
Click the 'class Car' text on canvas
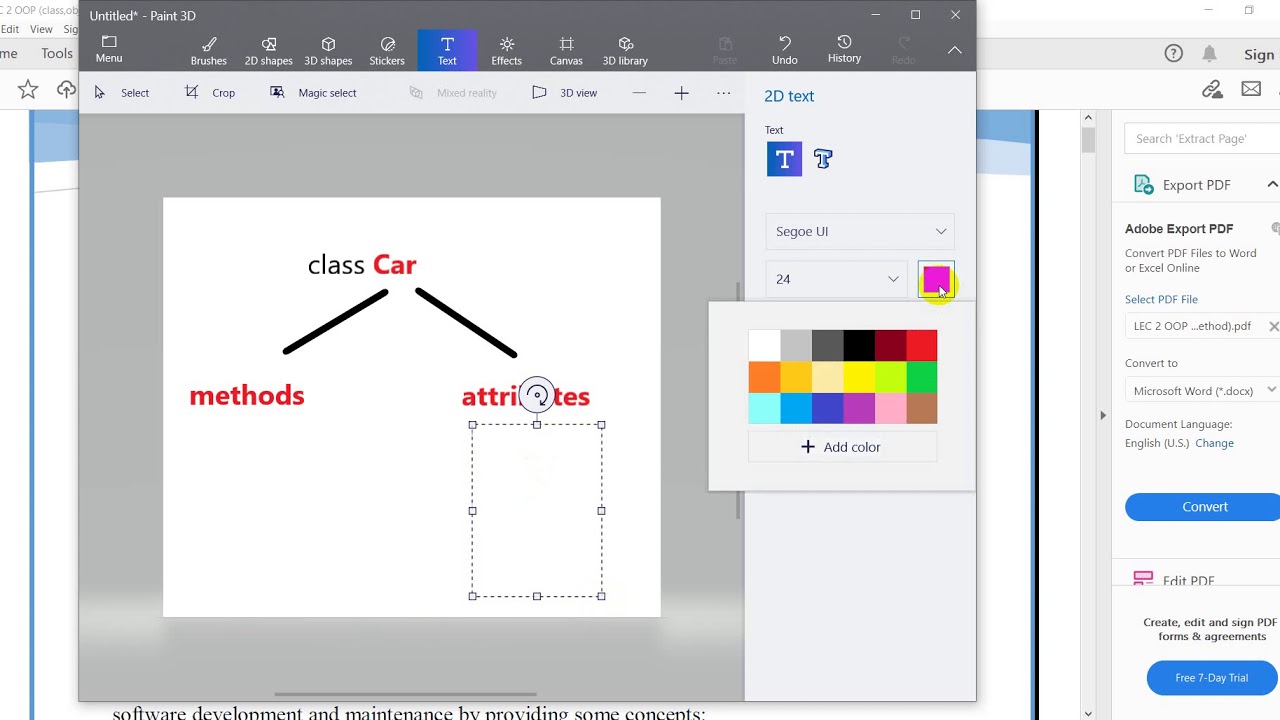click(362, 265)
